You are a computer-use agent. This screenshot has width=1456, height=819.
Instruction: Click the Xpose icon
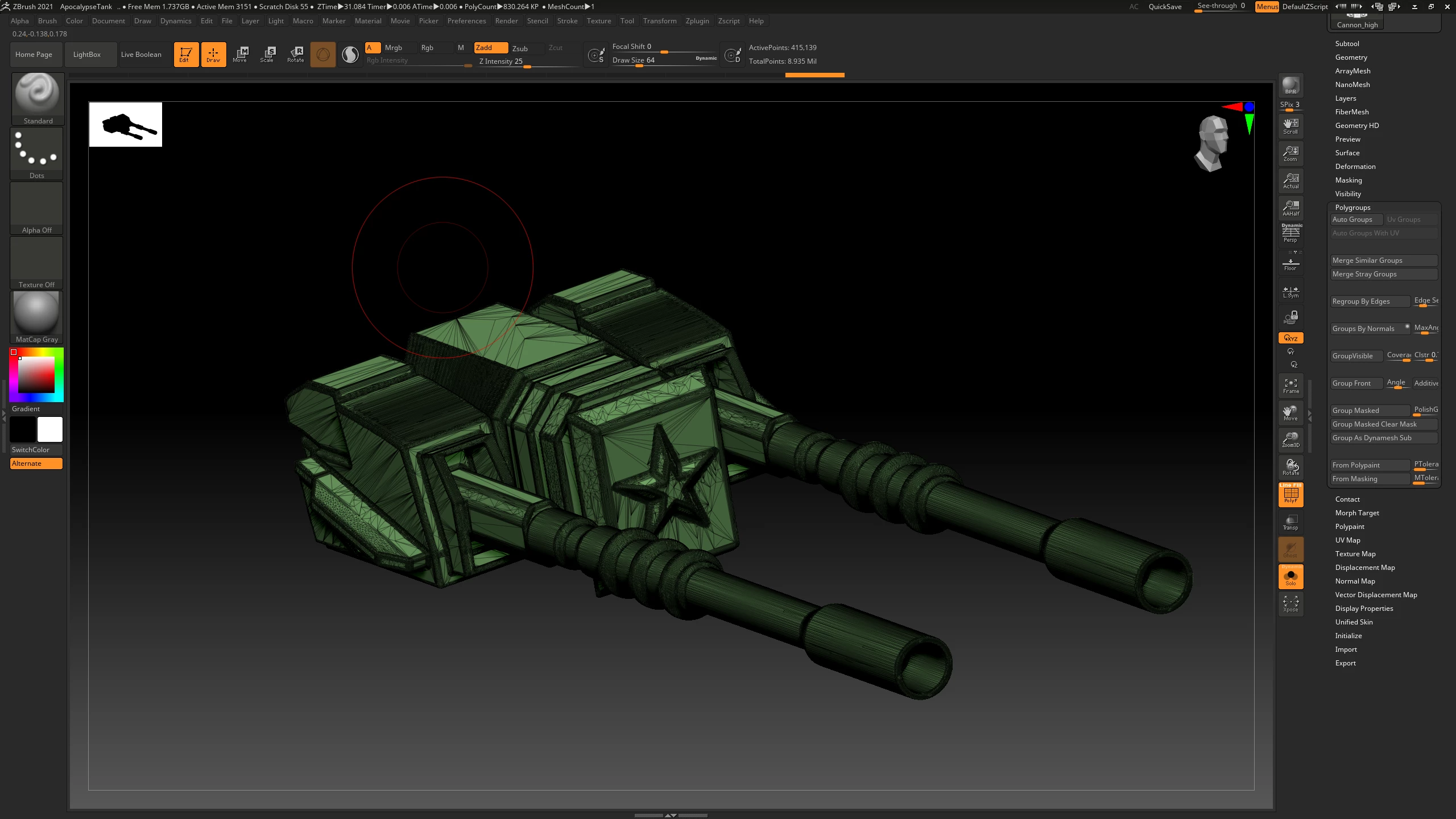[x=1290, y=603]
